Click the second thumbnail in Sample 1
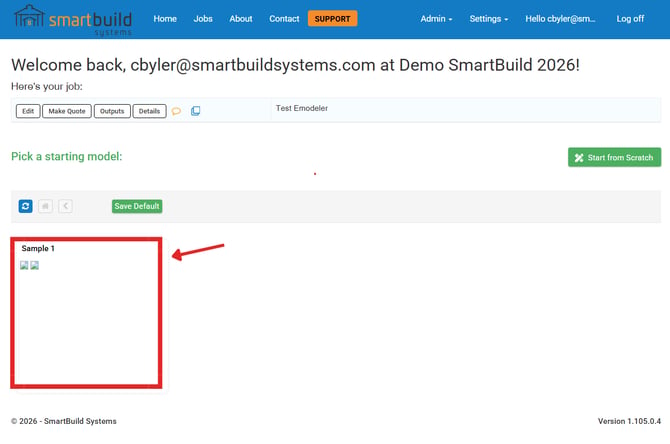Viewport: 670px width, 444px height. (x=35, y=265)
